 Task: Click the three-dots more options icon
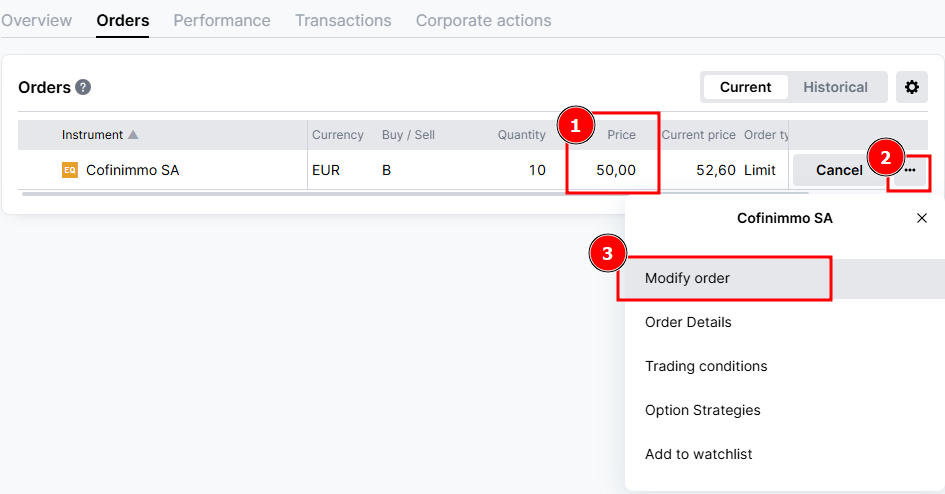coord(910,170)
